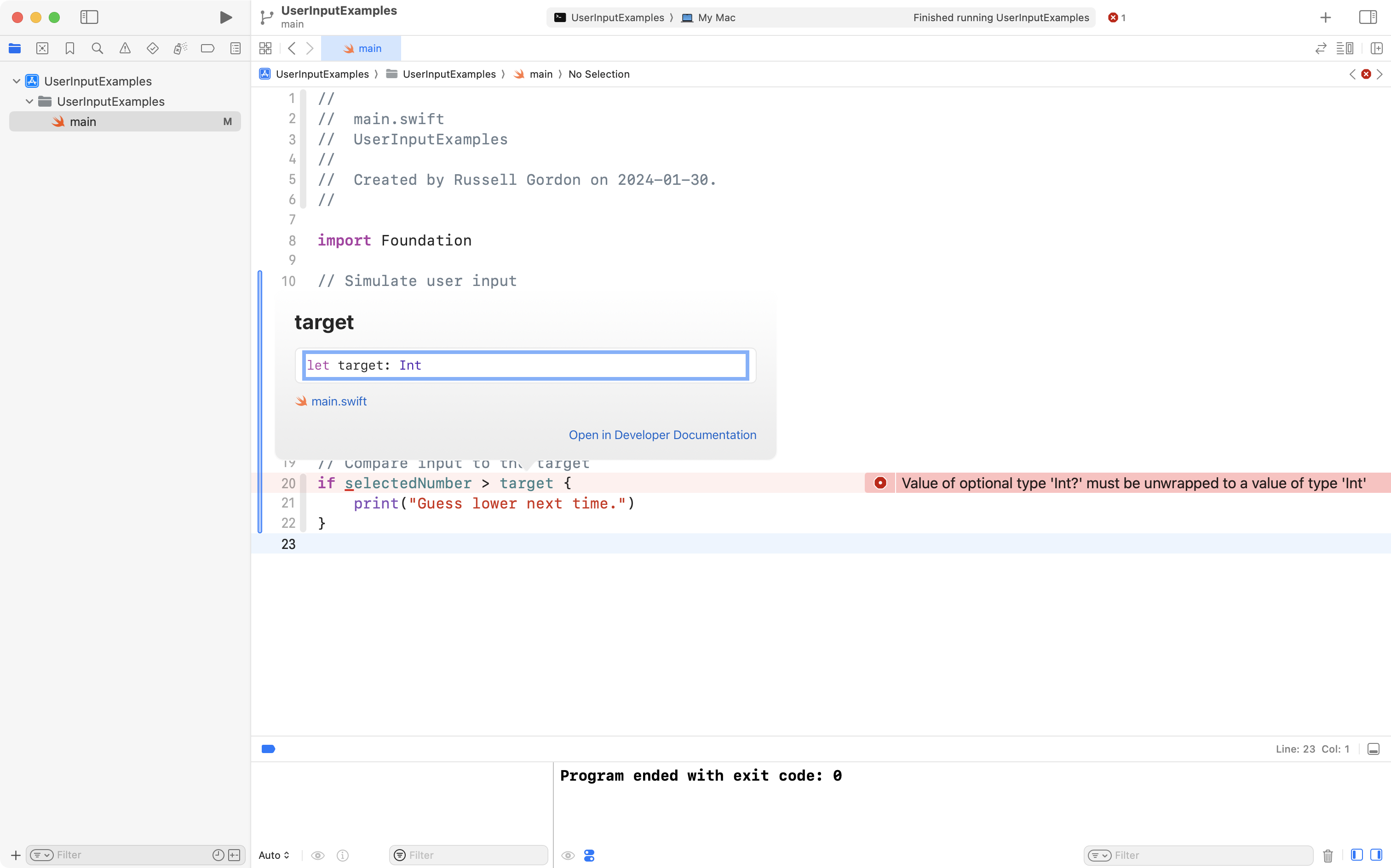Collapse the UserInputExamples project disclosure triangle
This screenshot has width=1391, height=868.
(x=16, y=80)
